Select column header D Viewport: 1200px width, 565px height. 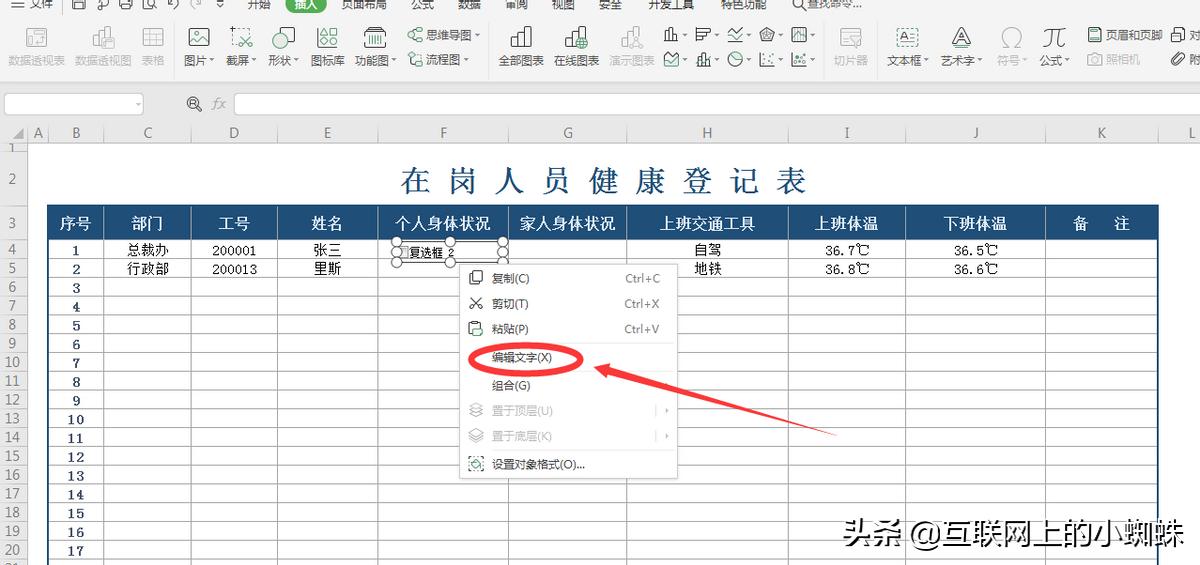(x=234, y=133)
